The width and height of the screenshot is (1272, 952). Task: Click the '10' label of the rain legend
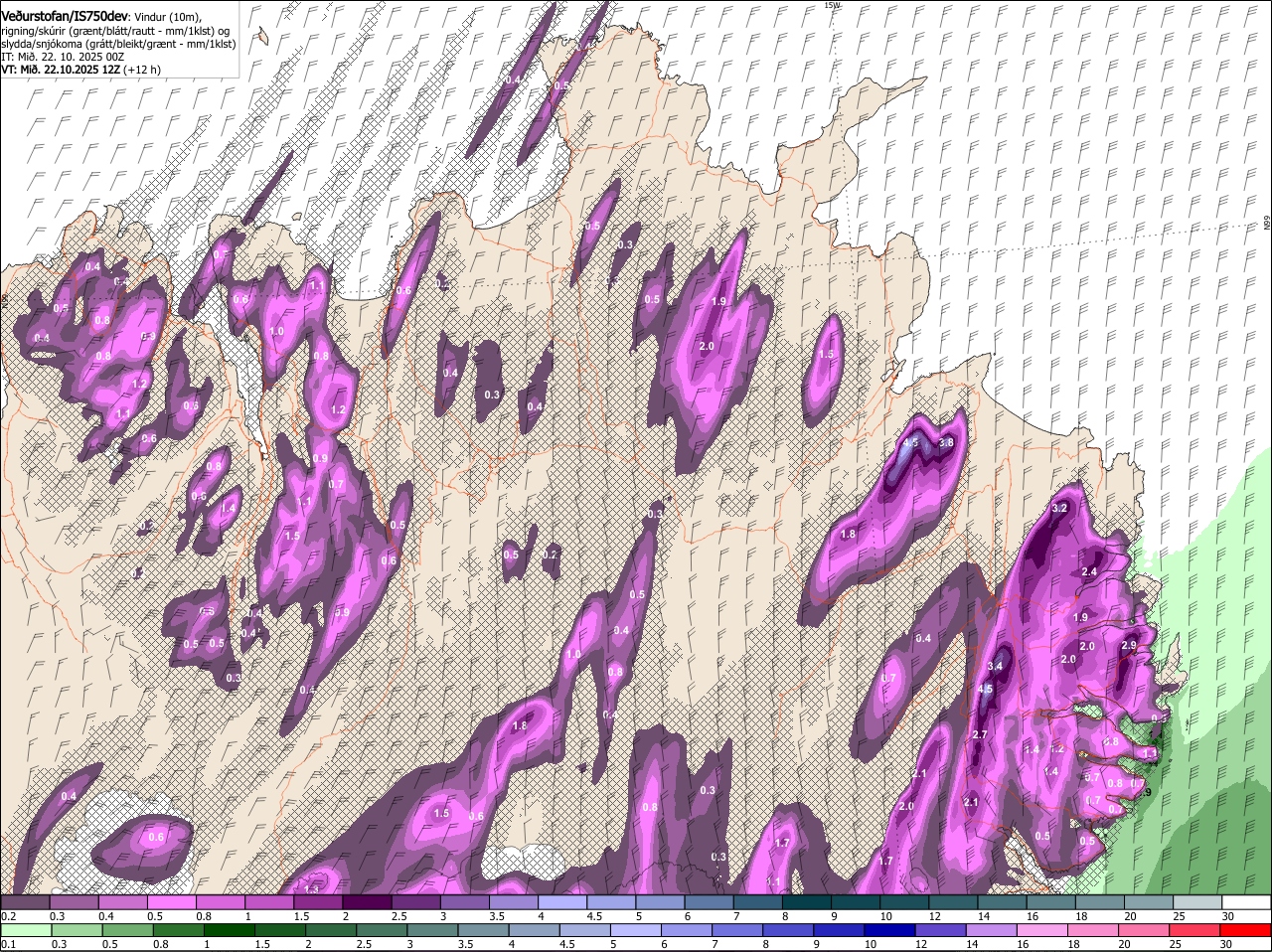click(871, 944)
